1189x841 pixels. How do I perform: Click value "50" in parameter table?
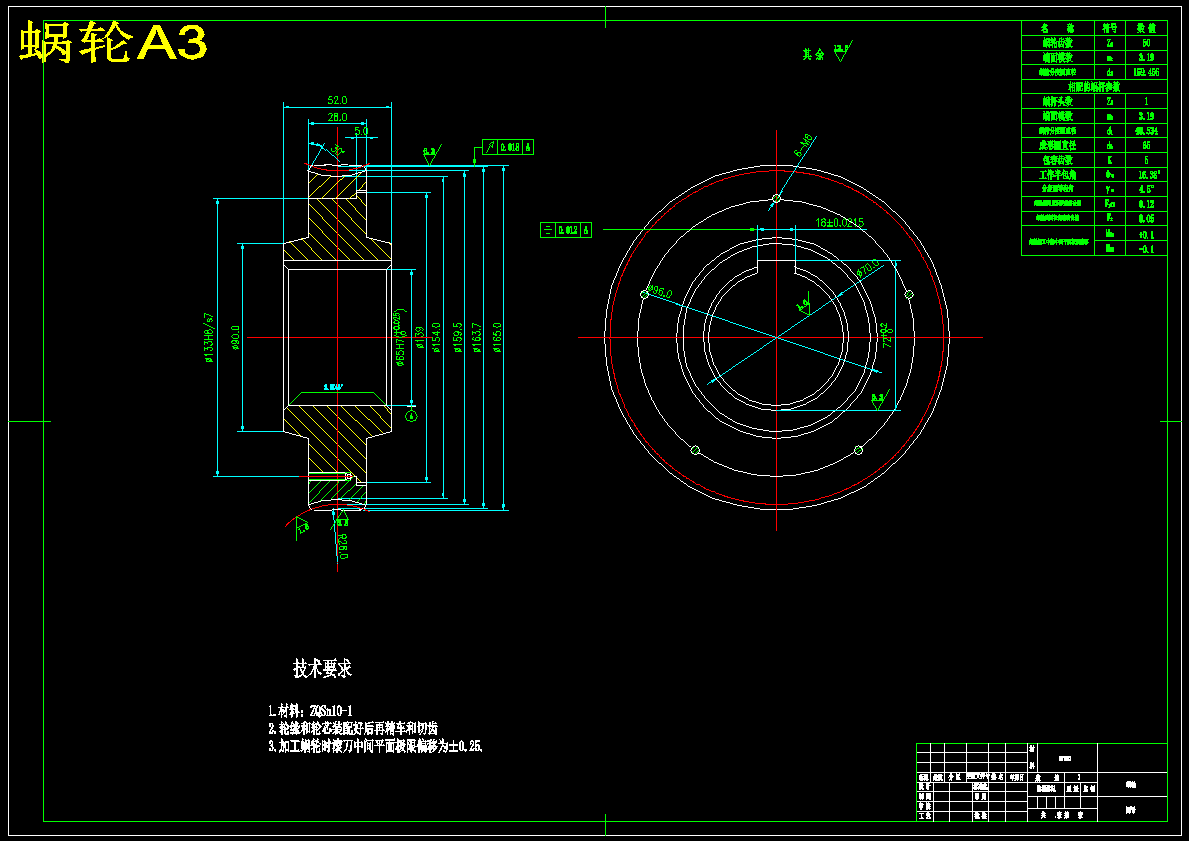(x=1146, y=43)
